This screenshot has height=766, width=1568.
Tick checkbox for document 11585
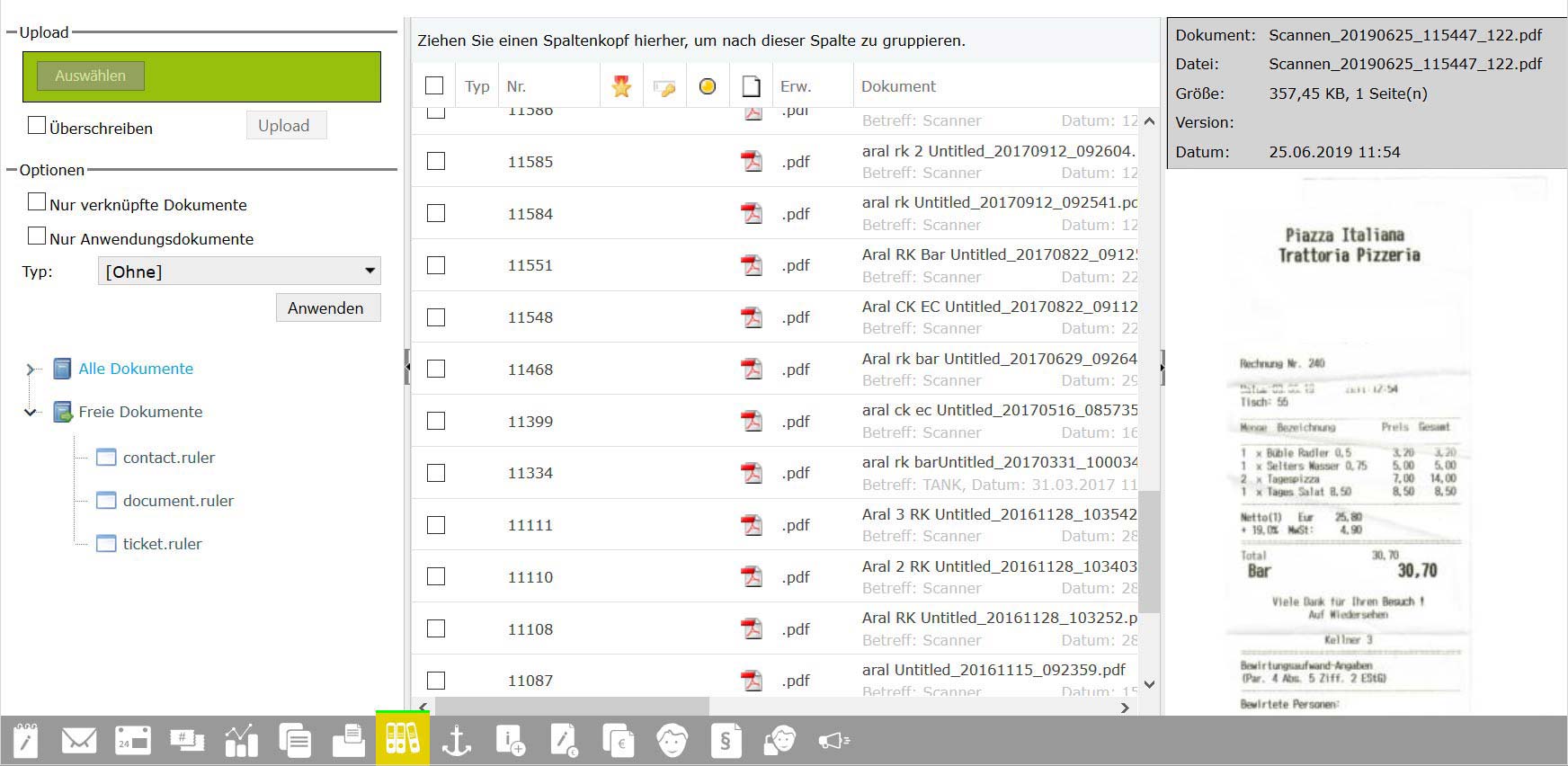click(x=436, y=161)
